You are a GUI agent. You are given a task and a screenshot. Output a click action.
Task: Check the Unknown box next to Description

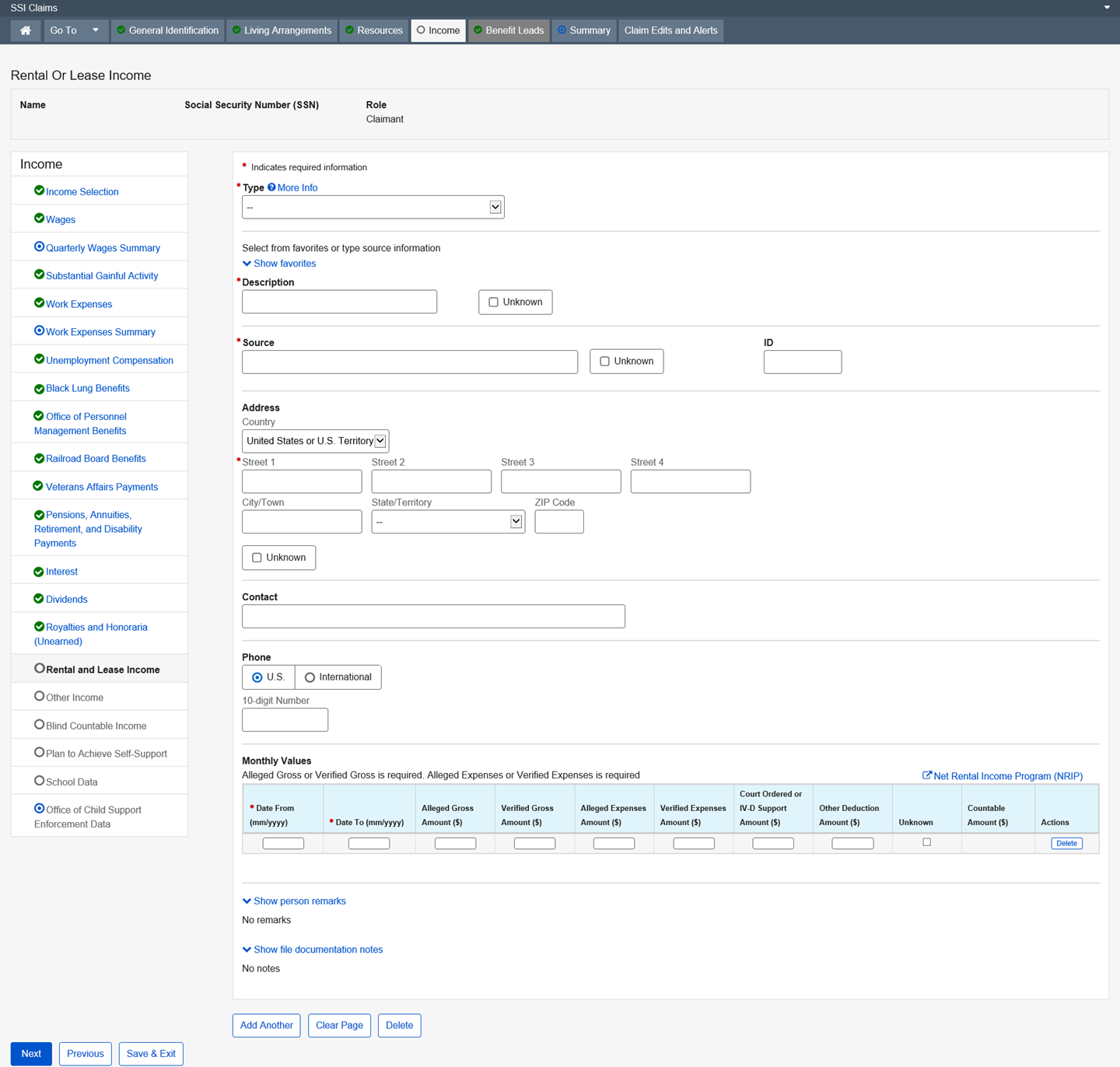(493, 302)
